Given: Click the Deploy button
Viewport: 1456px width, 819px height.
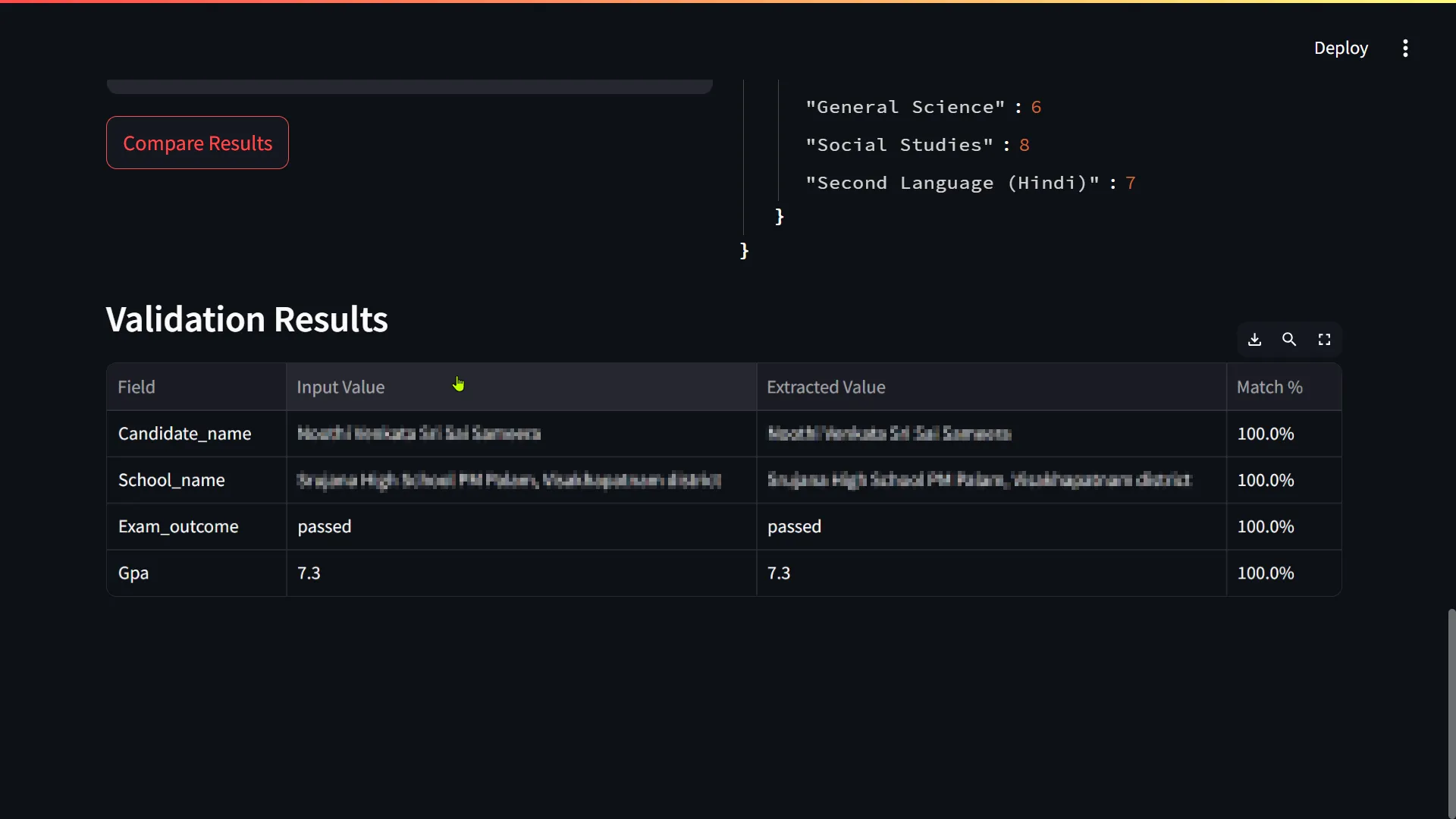Looking at the screenshot, I should point(1340,49).
